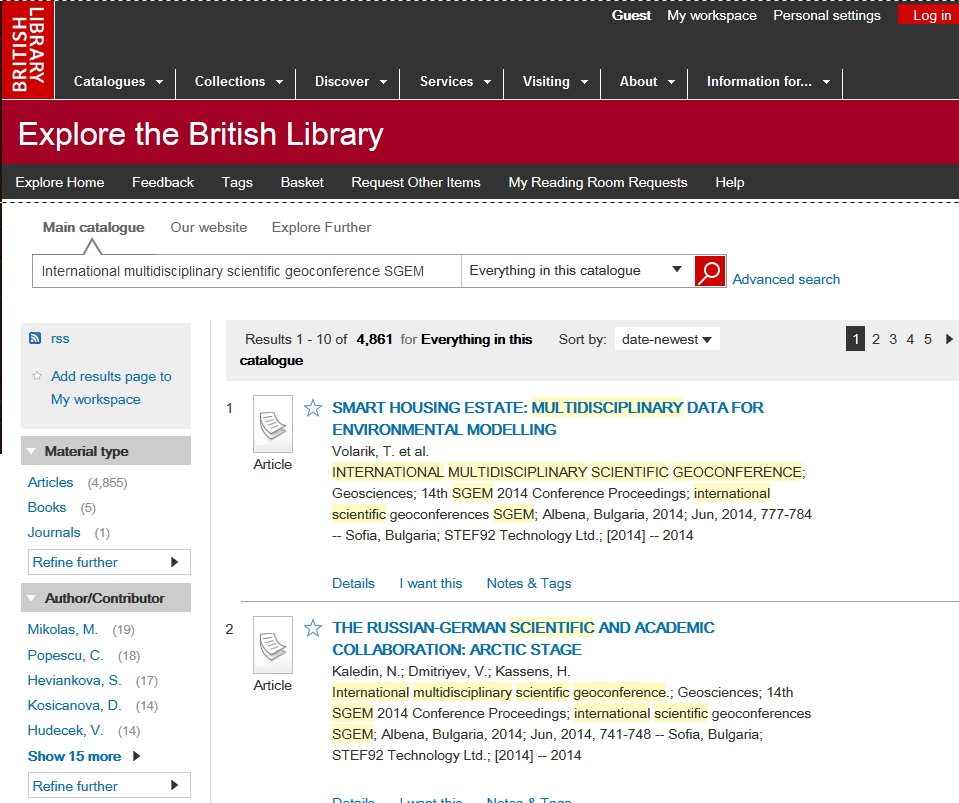The width and height of the screenshot is (959, 803).
Task: Click the Log in button
Action: [x=928, y=15]
